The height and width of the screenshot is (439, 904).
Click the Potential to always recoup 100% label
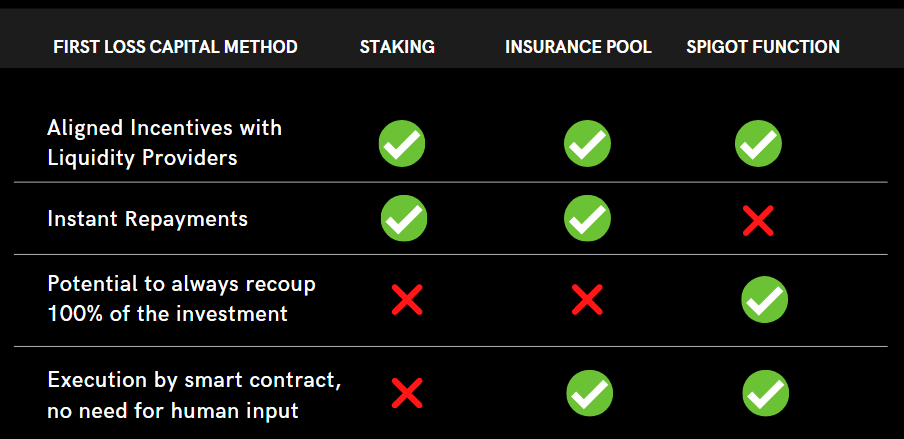[x=181, y=299]
